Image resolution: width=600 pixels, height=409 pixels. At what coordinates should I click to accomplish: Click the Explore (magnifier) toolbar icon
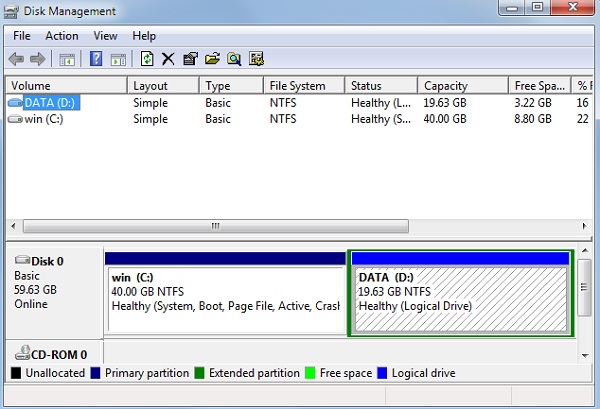[234, 59]
